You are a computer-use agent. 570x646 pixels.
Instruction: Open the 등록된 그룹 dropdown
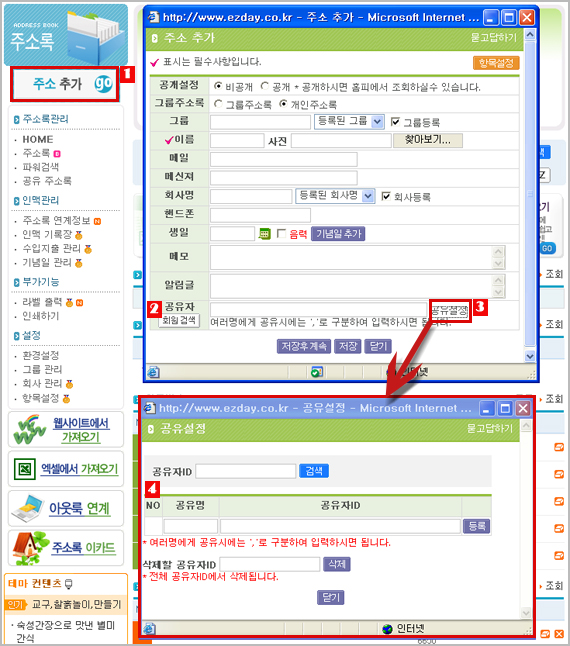tap(349, 122)
